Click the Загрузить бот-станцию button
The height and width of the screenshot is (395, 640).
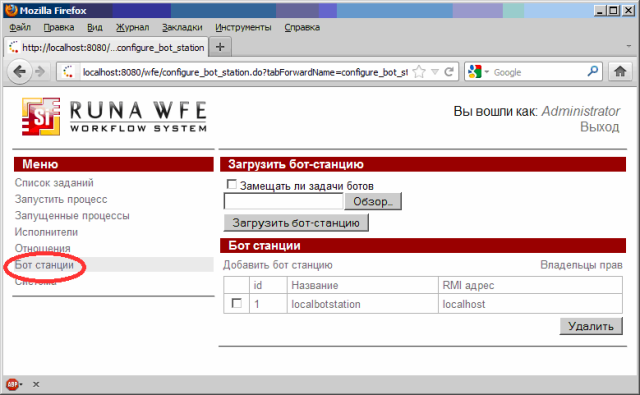click(x=296, y=223)
